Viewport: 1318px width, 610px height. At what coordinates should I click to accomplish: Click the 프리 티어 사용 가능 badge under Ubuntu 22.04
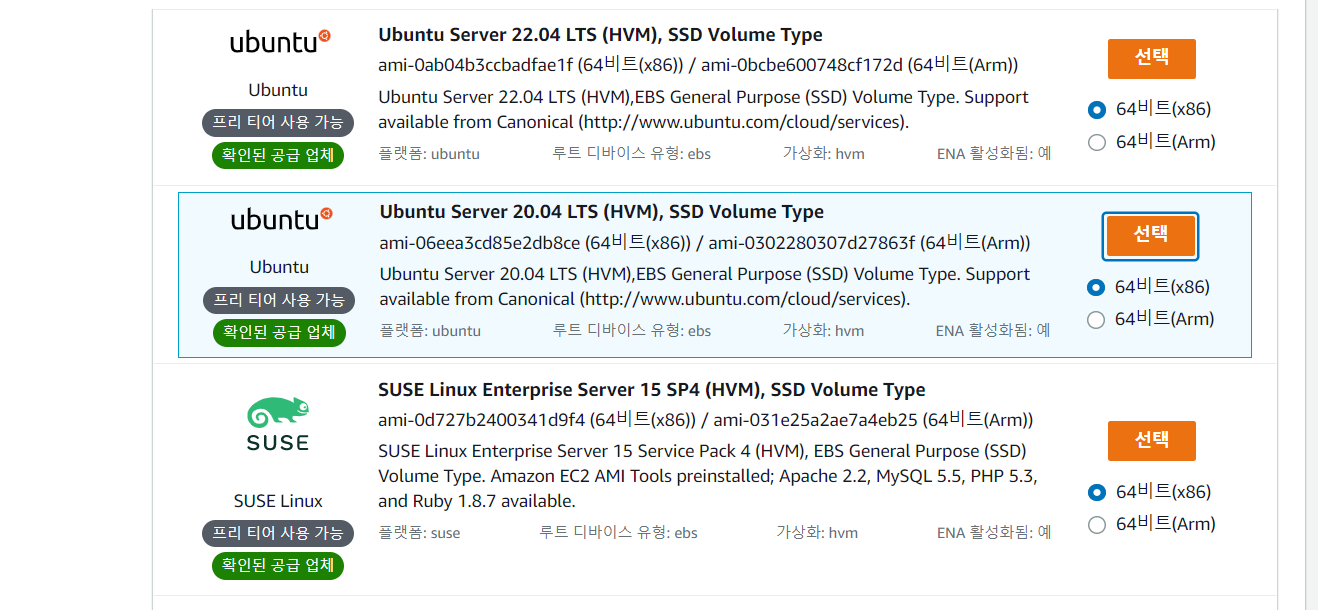click(278, 123)
